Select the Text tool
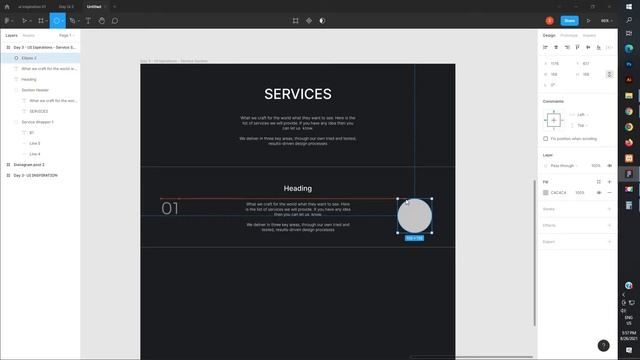The image size is (640, 360). (88, 21)
